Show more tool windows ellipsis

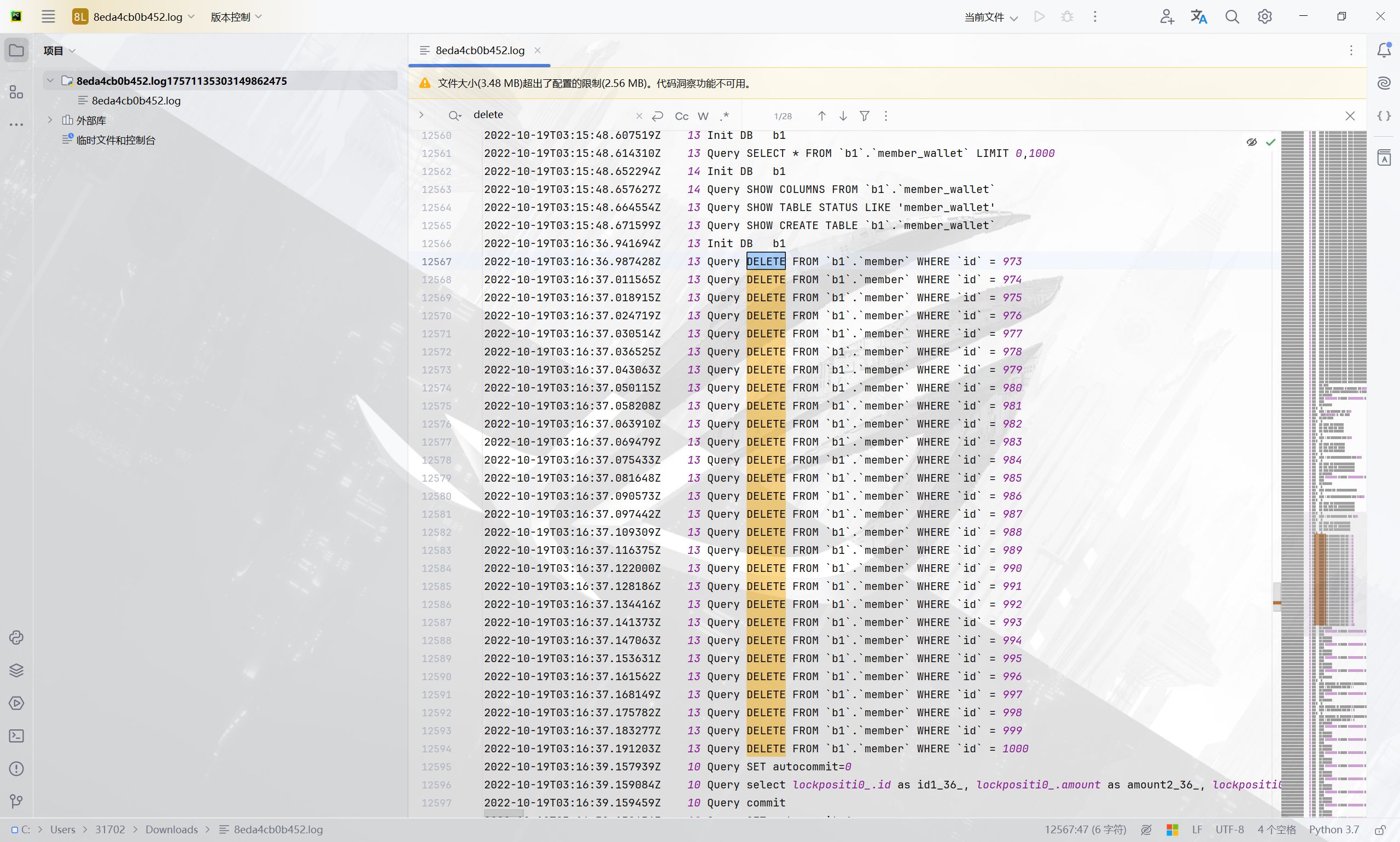pos(16,124)
